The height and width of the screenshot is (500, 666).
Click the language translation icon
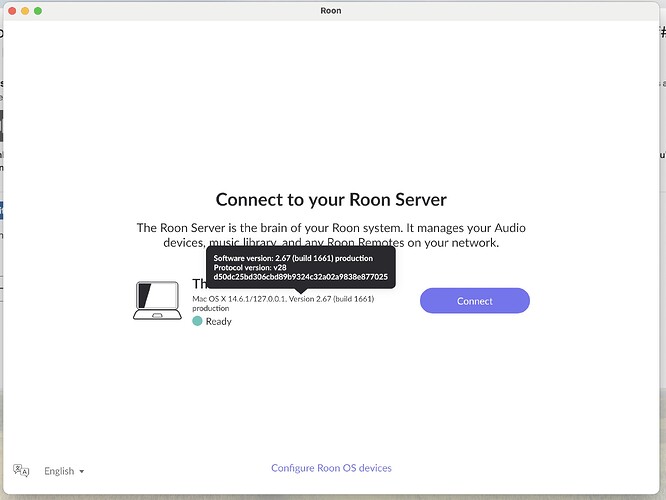(x=21, y=471)
